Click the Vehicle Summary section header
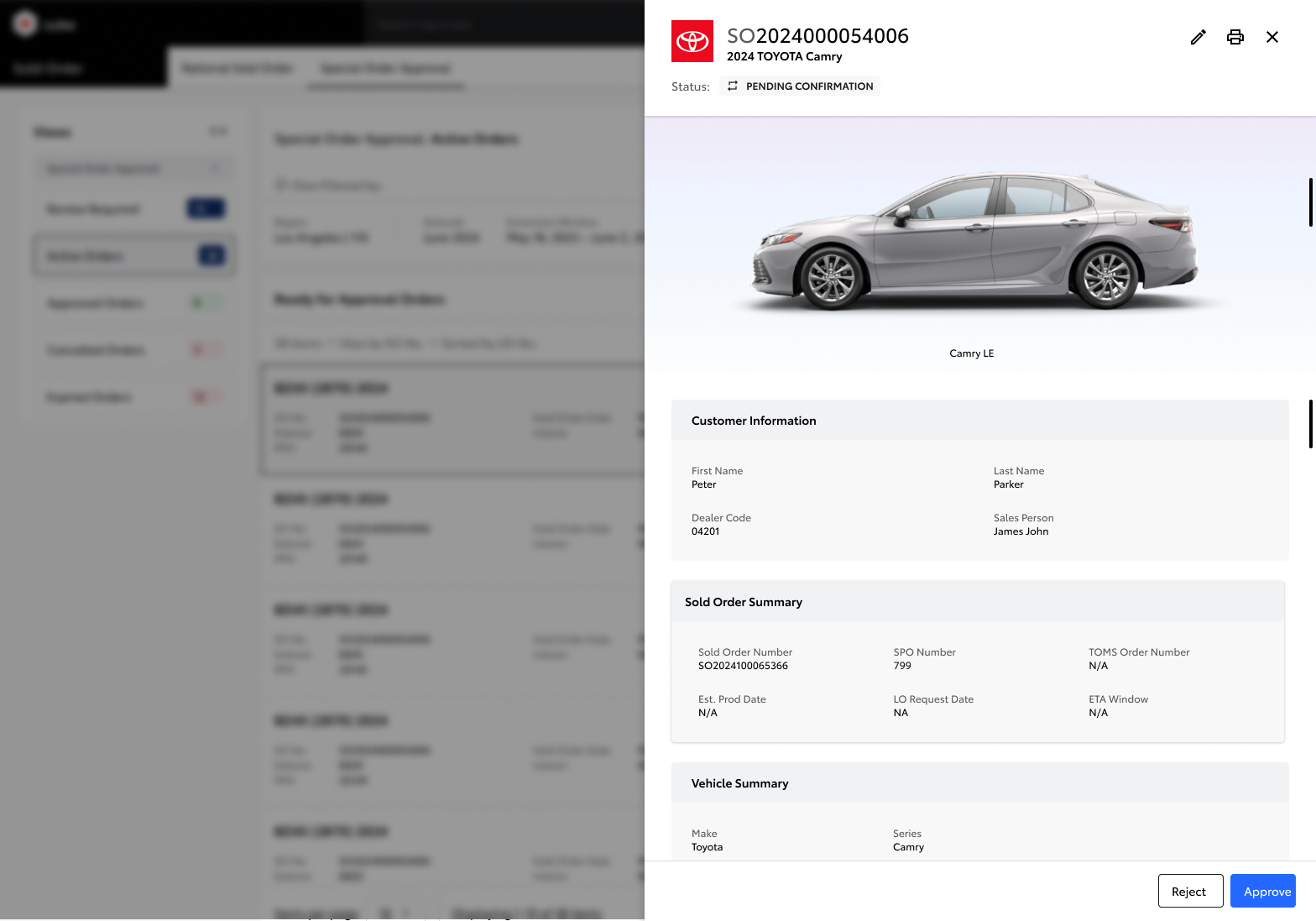This screenshot has height=921, width=1316. [980, 782]
